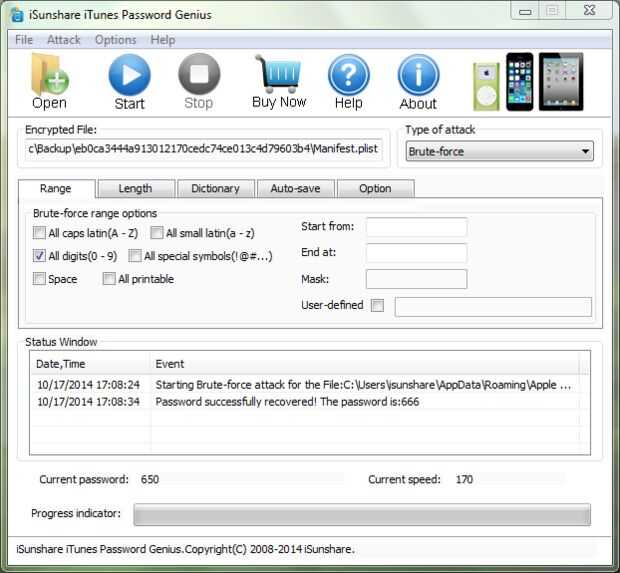
Task: Switch to the Length tab
Action: [x=136, y=188]
